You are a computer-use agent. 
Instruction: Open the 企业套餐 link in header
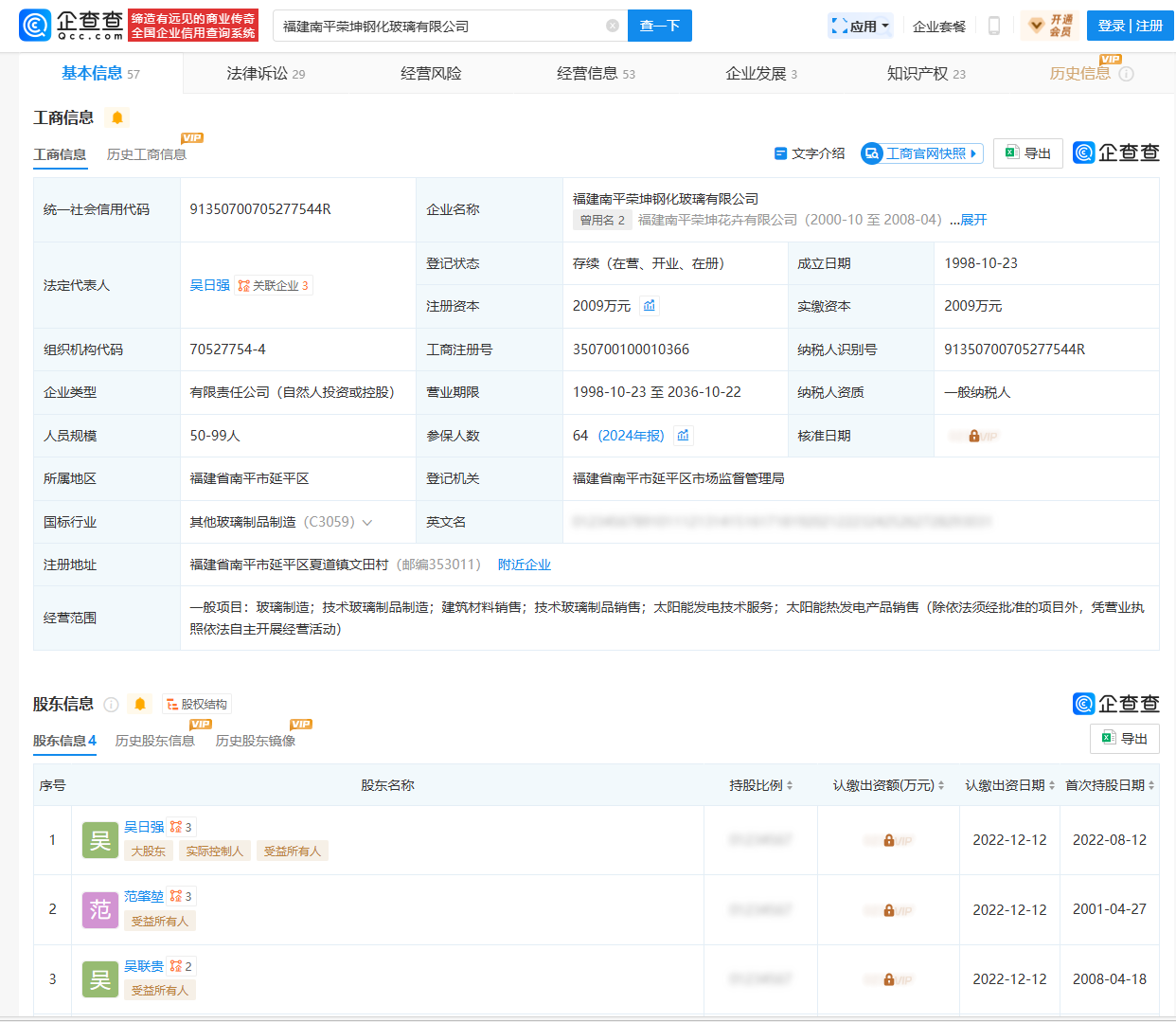(939, 27)
